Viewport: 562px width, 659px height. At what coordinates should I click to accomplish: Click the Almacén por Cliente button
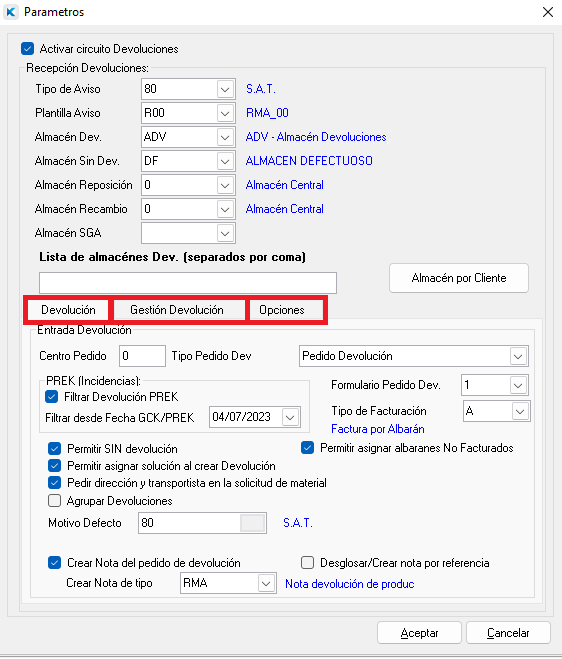tap(459, 278)
